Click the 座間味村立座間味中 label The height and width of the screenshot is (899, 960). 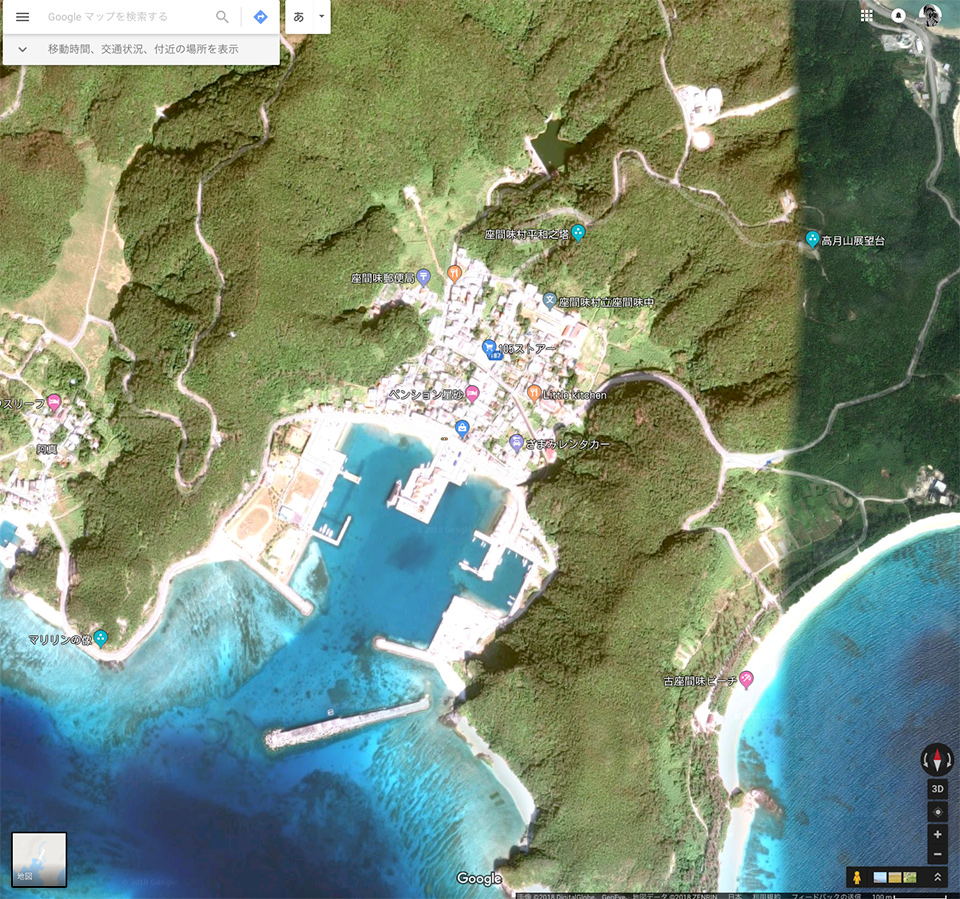(606, 303)
